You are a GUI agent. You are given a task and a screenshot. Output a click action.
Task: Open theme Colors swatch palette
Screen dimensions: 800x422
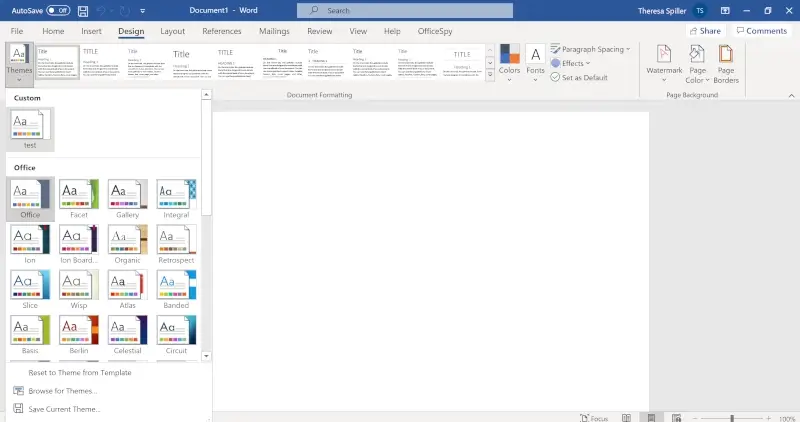pos(509,62)
